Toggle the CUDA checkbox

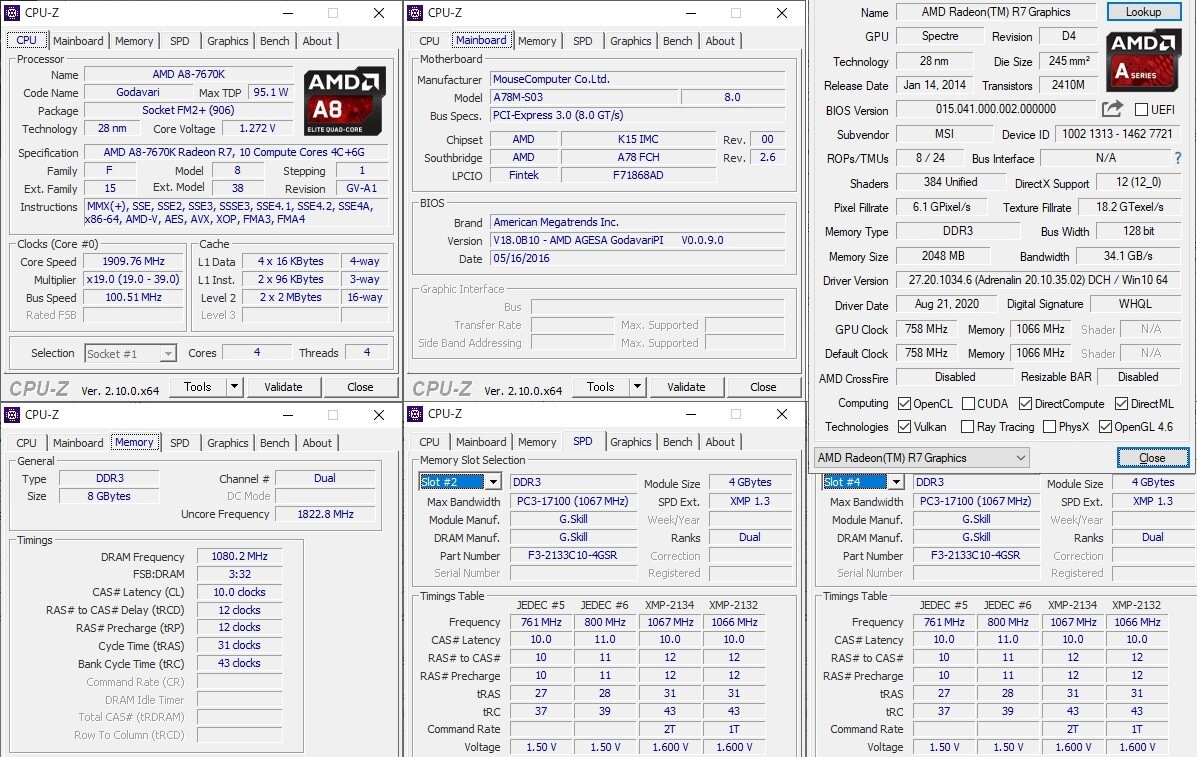968,404
